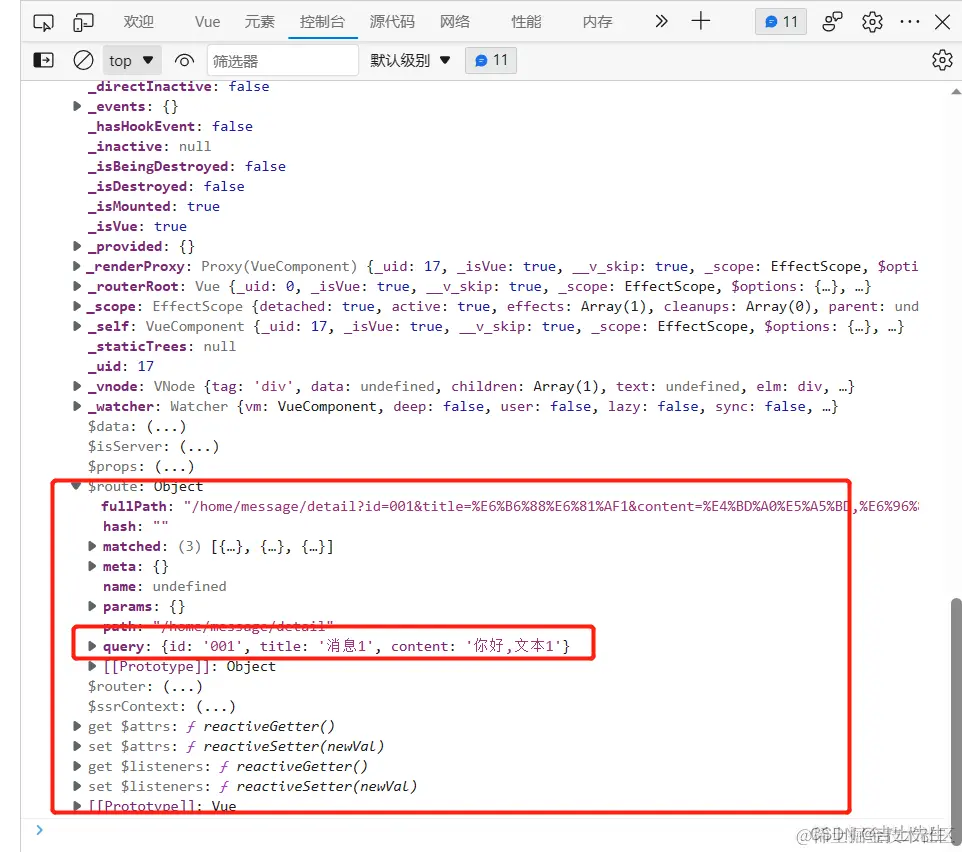Expand the _events property
962x852 pixels.
pyautogui.click(x=77, y=106)
